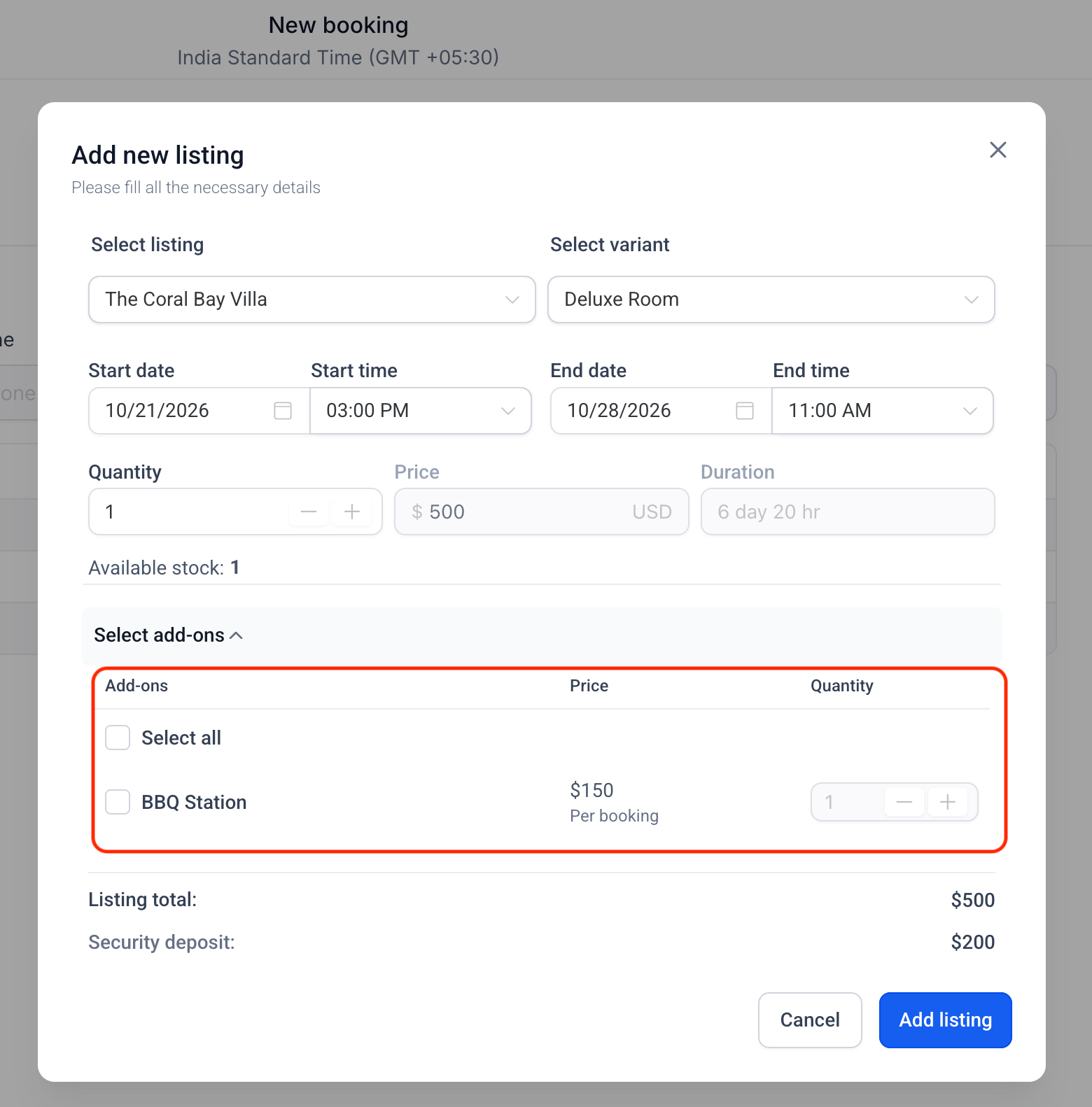Click the End date field 10/28/2026
Viewport: 1092px width, 1107px height.
(x=661, y=411)
